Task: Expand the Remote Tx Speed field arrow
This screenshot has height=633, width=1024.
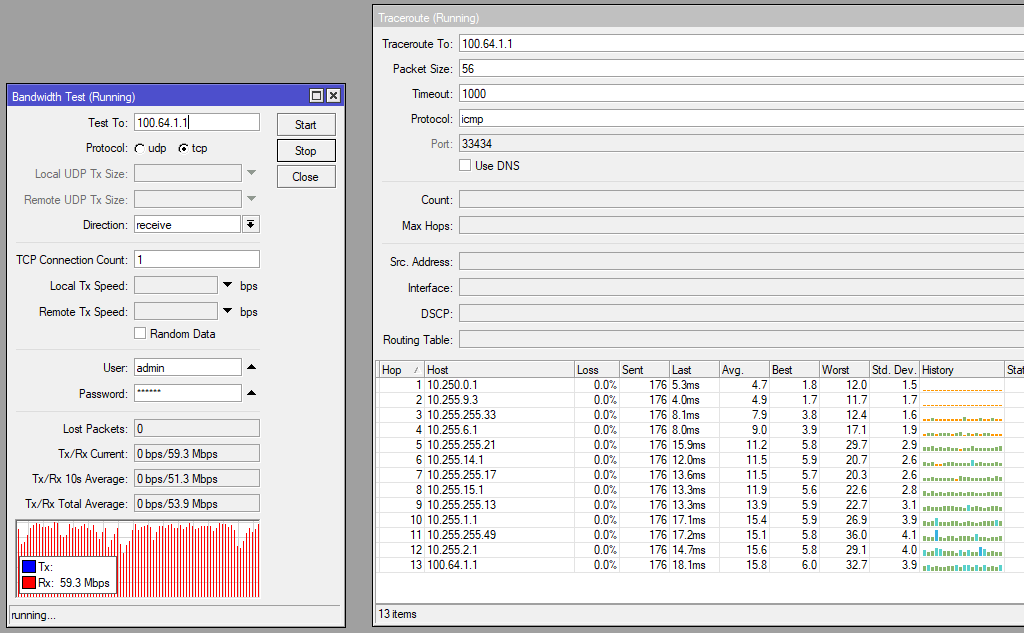Action: [227, 311]
